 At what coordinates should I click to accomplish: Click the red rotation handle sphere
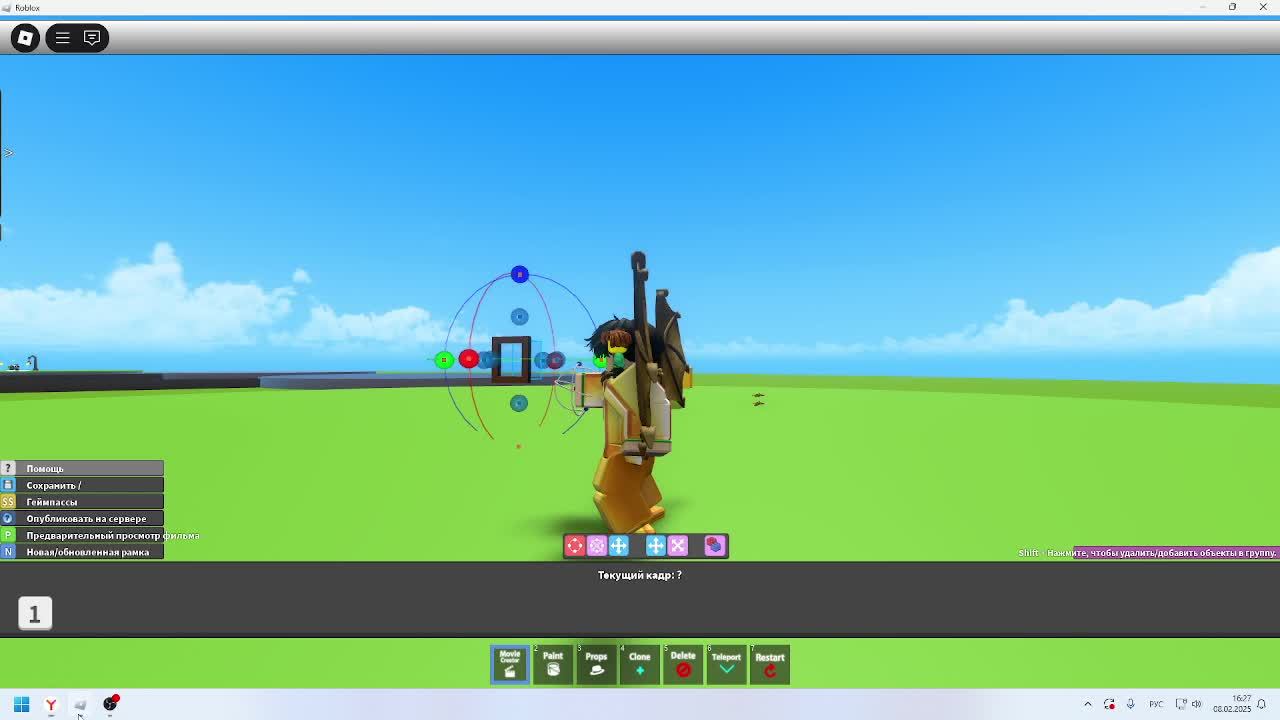[468, 359]
